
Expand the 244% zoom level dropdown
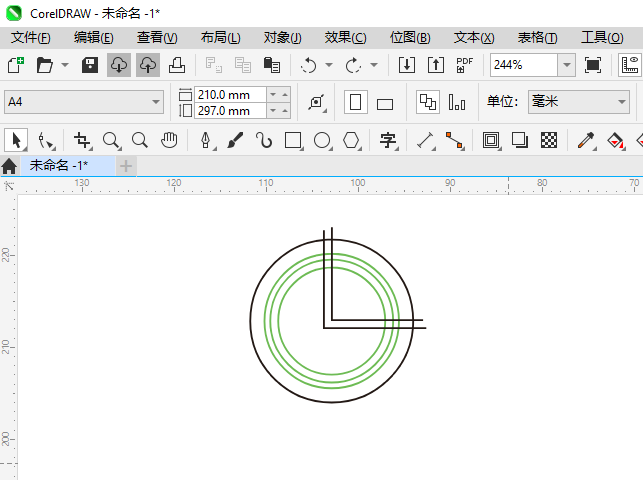coord(566,65)
